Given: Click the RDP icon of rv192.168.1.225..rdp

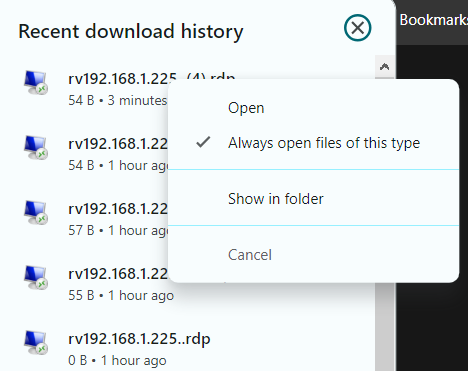Looking at the screenshot, I should [x=36, y=343].
